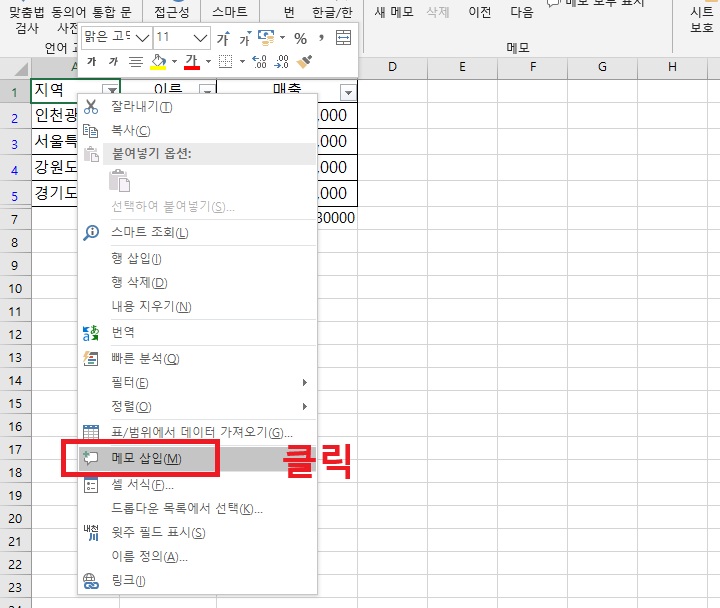Click center alignment icon in mini toolbar
Screen dimensions: 720x608
click(135, 62)
